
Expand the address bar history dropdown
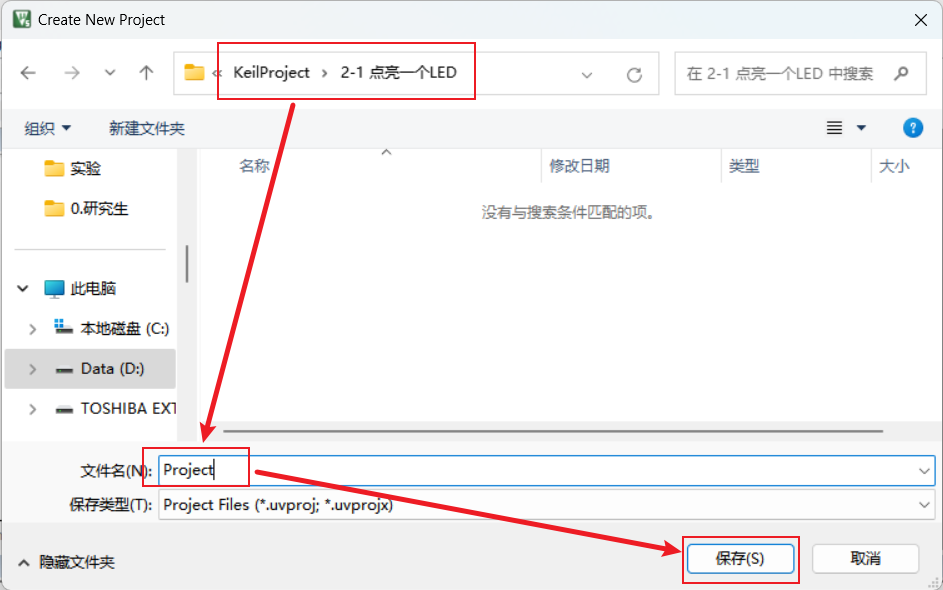tap(587, 75)
